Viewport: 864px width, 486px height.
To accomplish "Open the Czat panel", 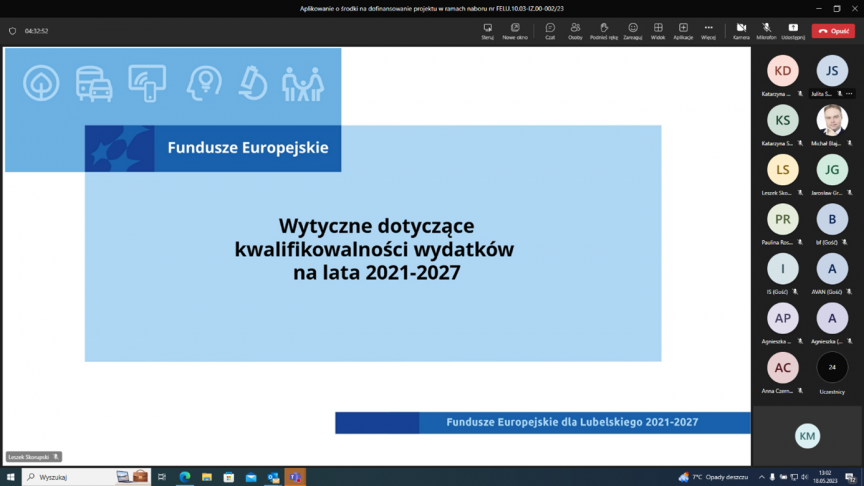I will [x=550, y=31].
